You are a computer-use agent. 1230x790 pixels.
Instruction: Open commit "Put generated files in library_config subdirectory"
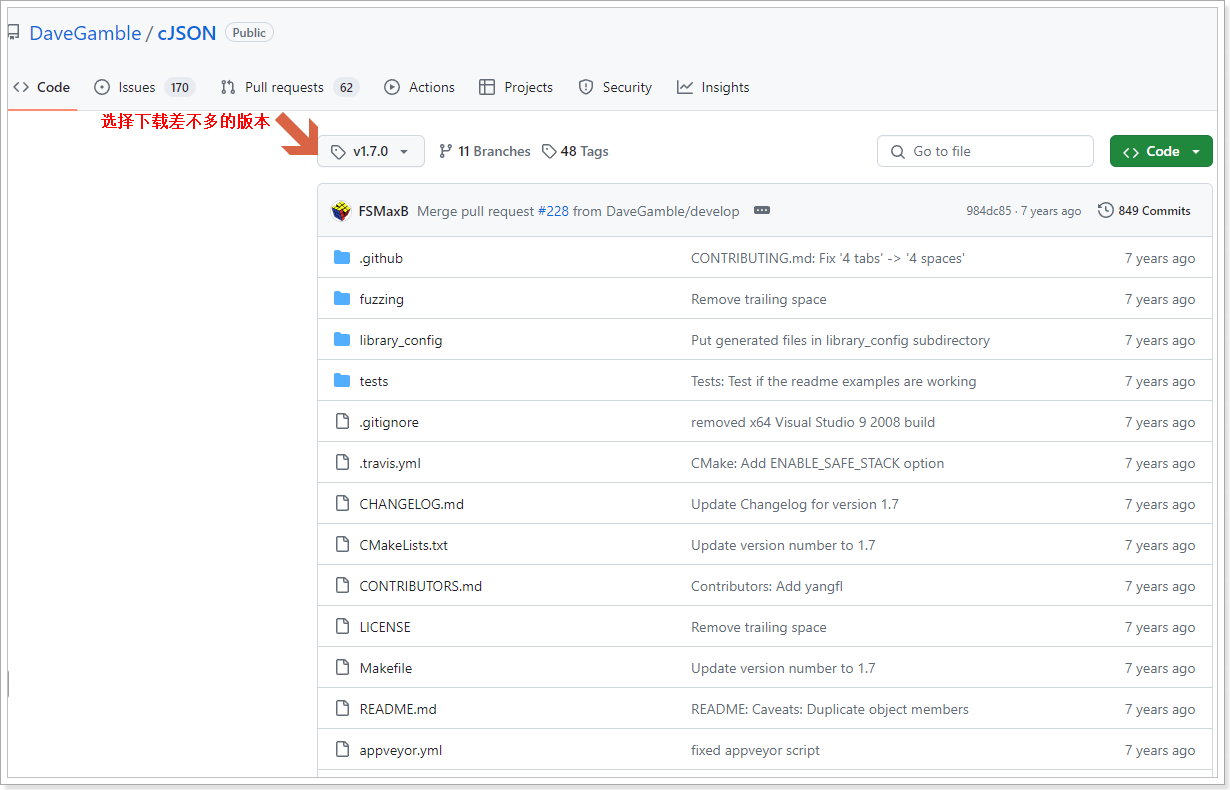pyautogui.click(x=840, y=340)
